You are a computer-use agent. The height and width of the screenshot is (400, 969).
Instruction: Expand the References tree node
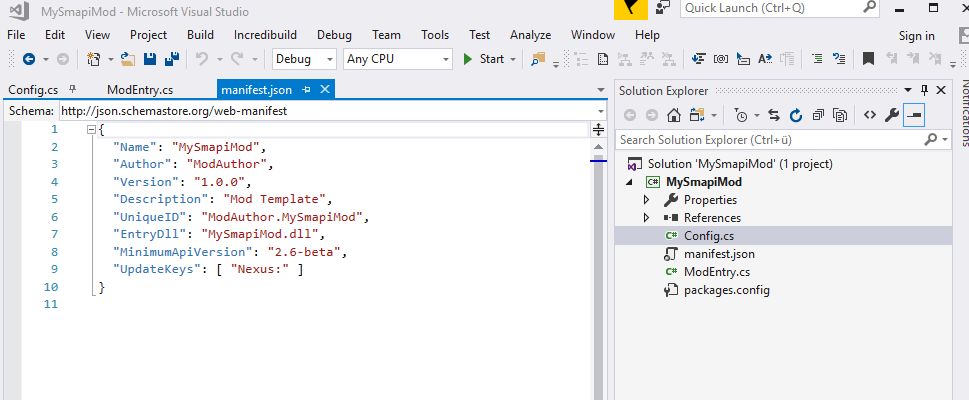point(647,217)
